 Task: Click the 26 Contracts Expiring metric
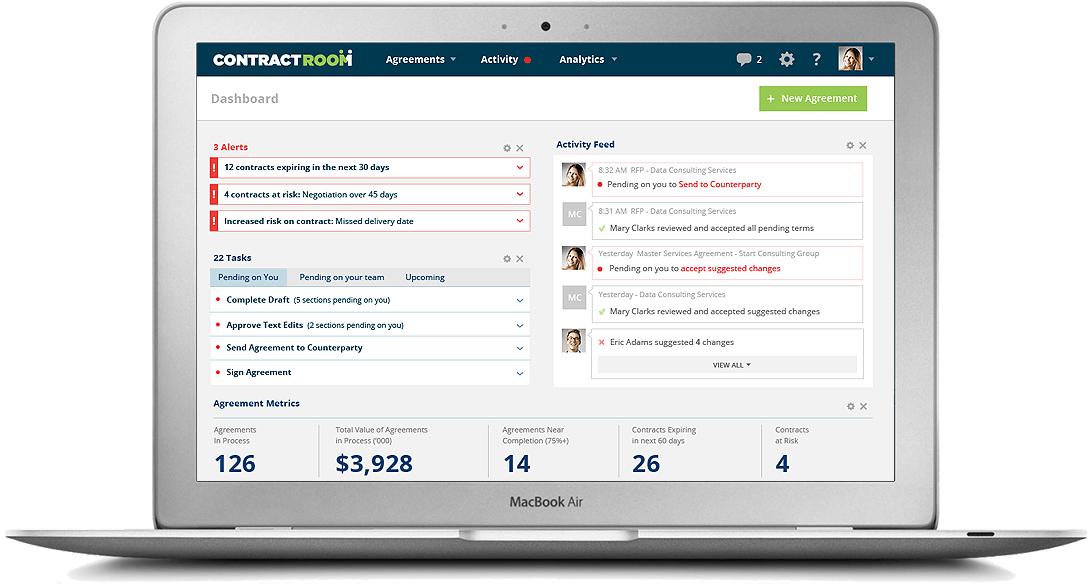coord(646,463)
